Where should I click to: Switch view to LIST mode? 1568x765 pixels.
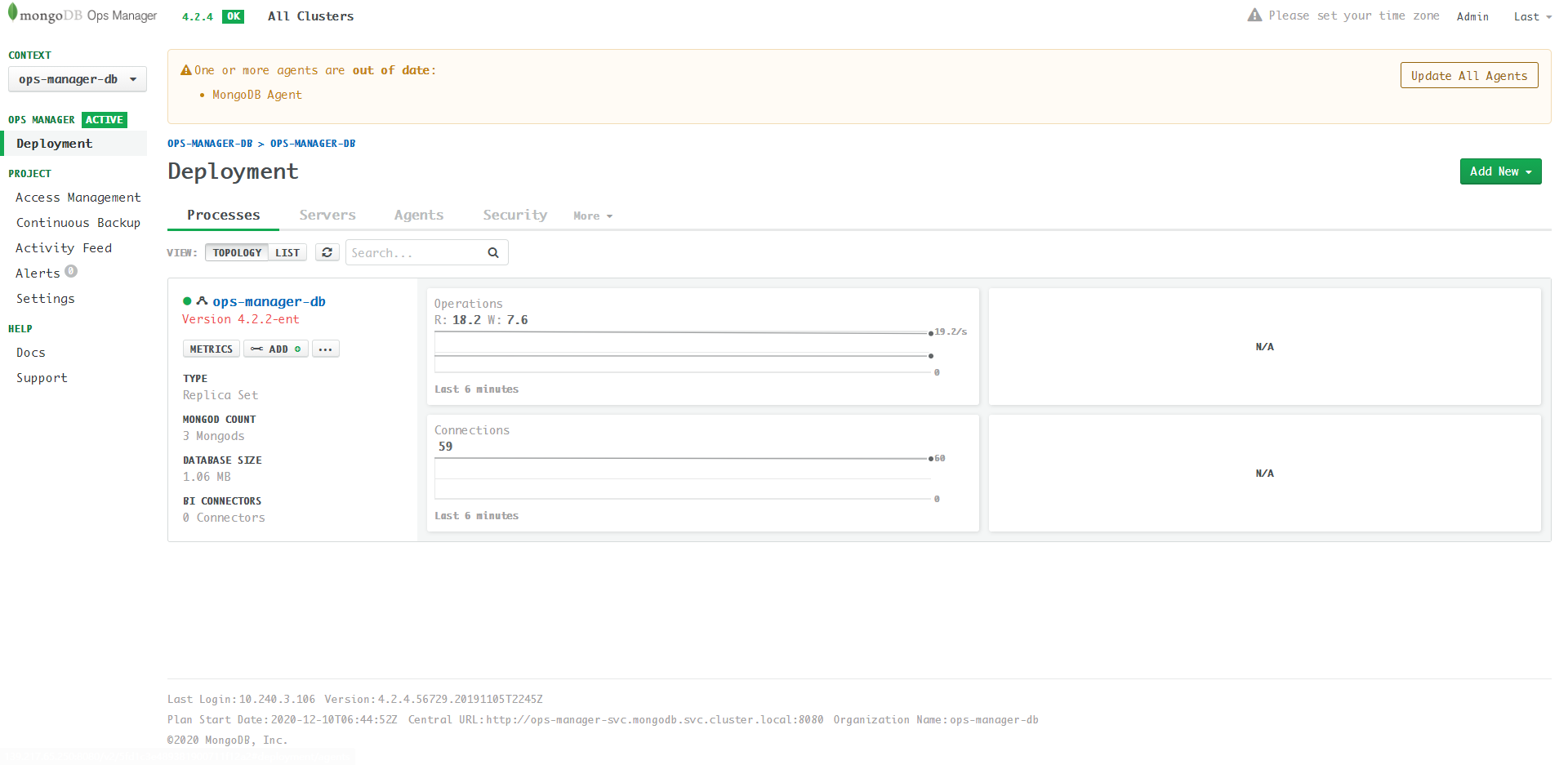tap(287, 252)
